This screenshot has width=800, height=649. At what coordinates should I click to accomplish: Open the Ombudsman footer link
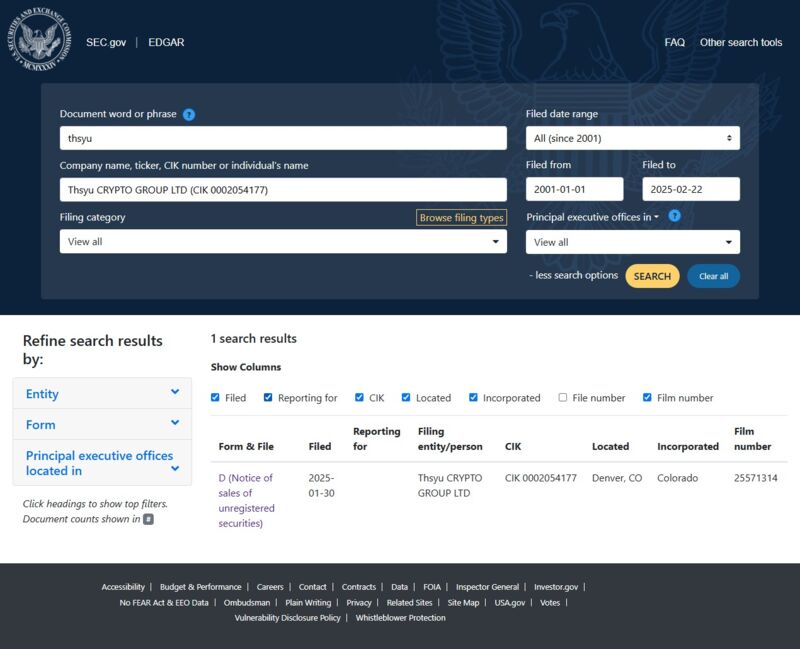pyautogui.click(x=247, y=603)
